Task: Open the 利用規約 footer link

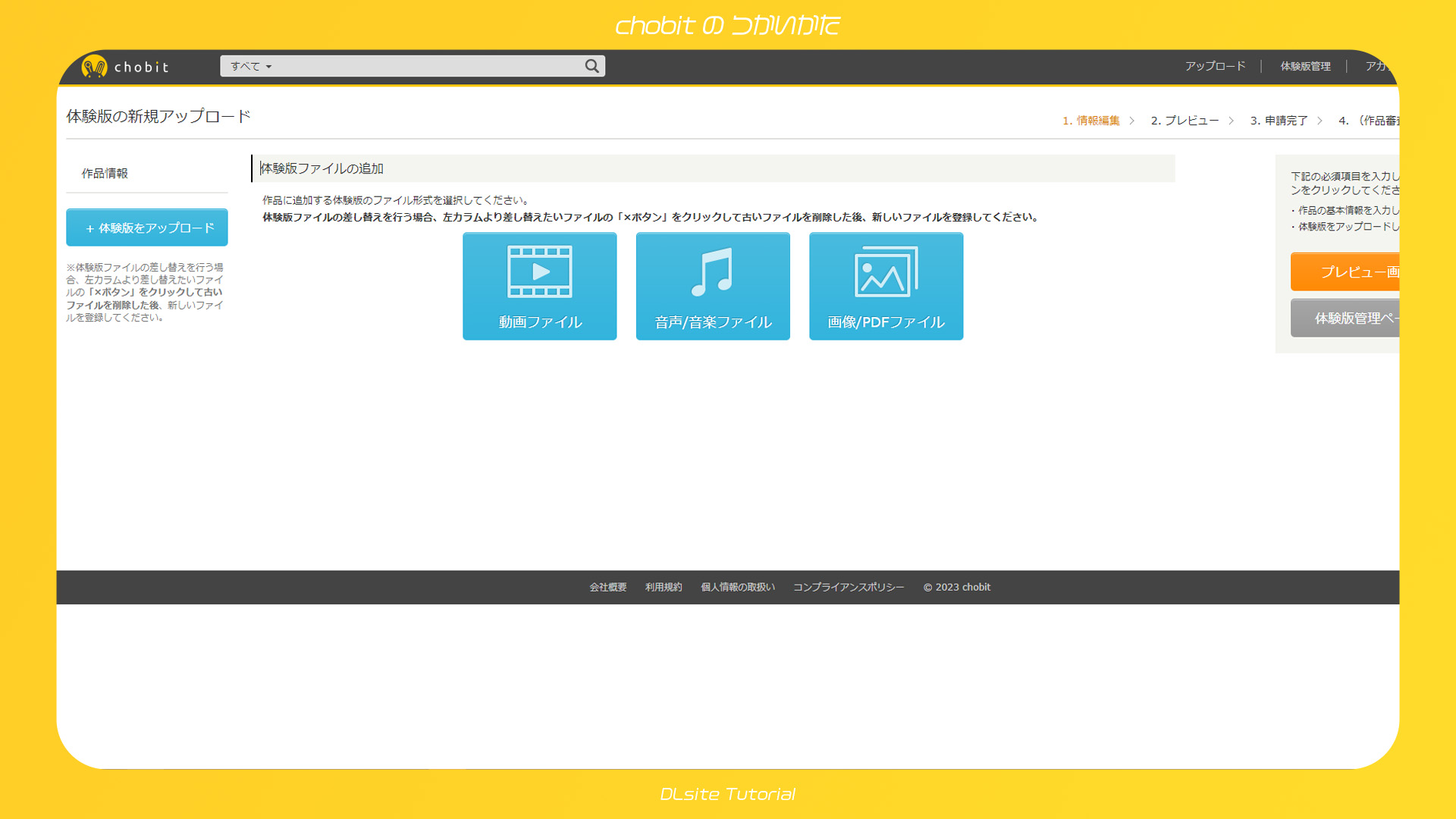Action: pos(664,587)
